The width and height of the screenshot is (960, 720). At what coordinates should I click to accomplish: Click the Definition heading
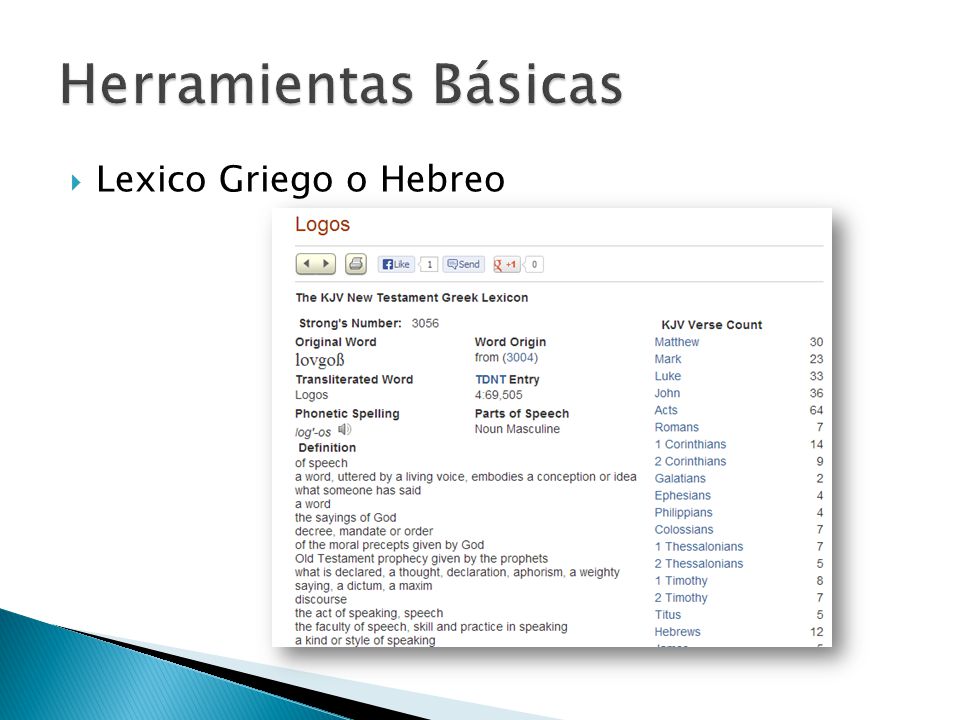click(327, 448)
